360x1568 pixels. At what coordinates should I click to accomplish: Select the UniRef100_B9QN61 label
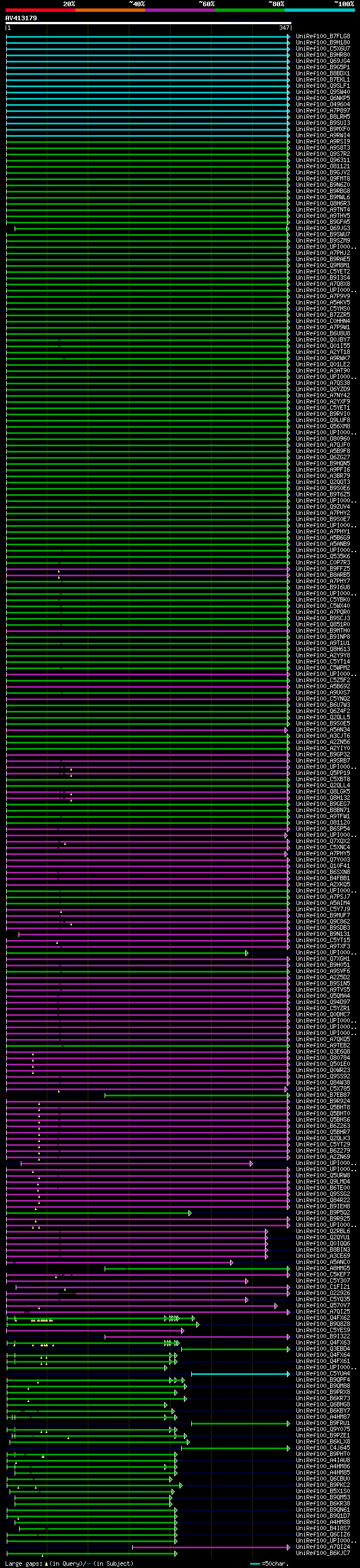(x=323, y=1509)
